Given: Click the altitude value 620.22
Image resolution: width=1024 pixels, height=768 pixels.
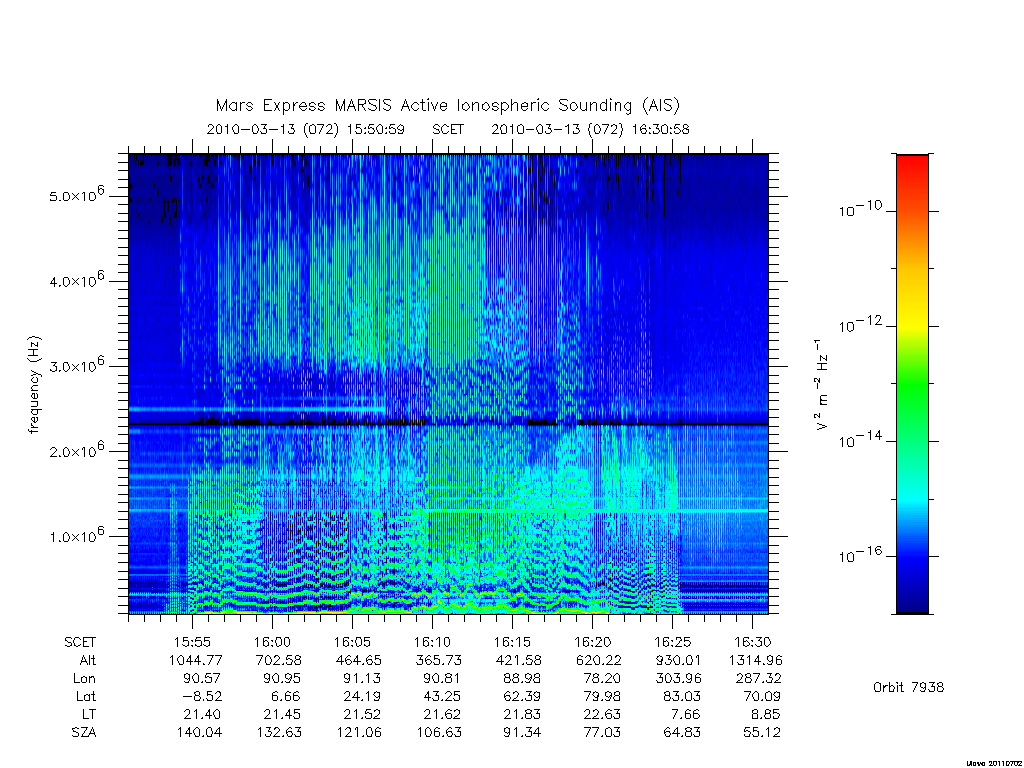Looking at the screenshot, I should pyautogui.click(x=599, y=660).
